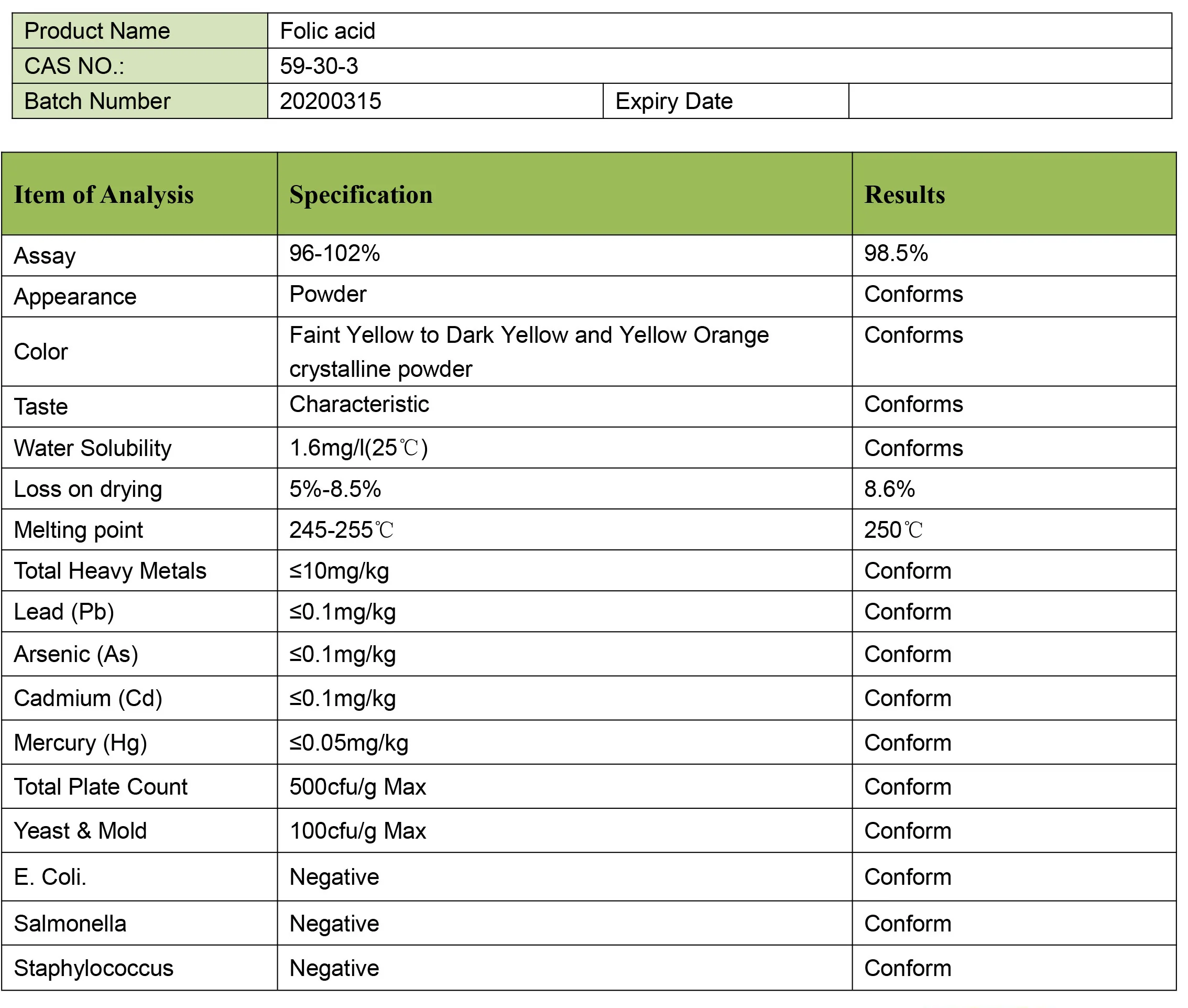Click the Expiry Date label cell
The image size is (1188, 1008).
point(673,101)
